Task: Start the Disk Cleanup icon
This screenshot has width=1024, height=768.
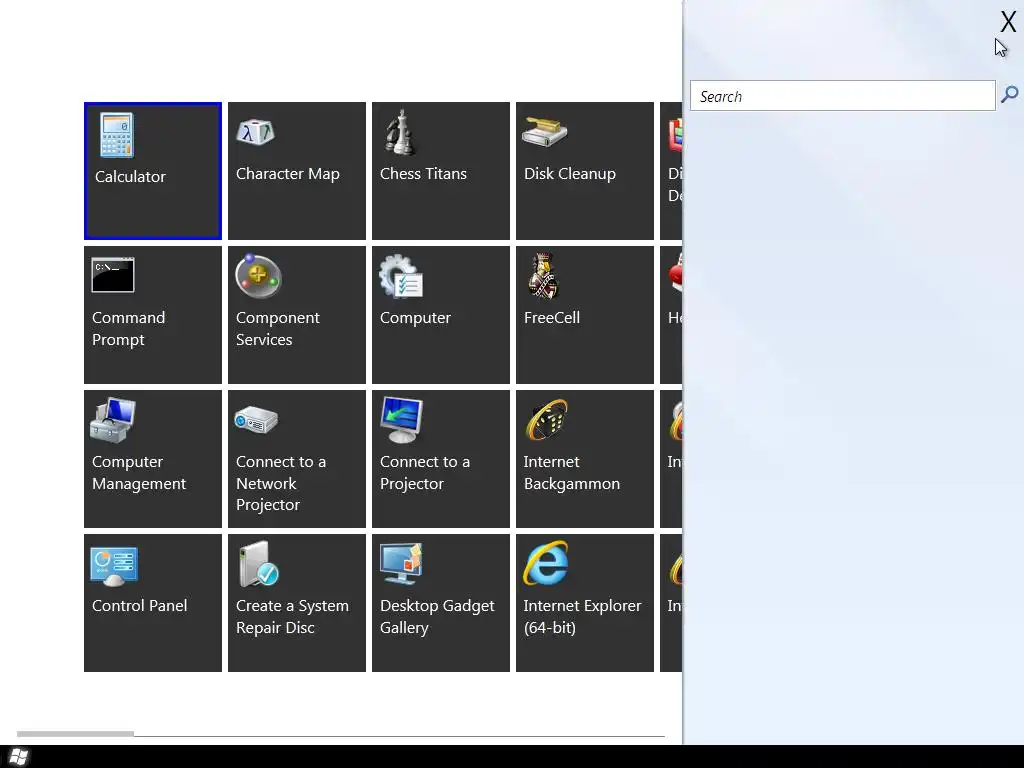Action: [x=545, y=133]
